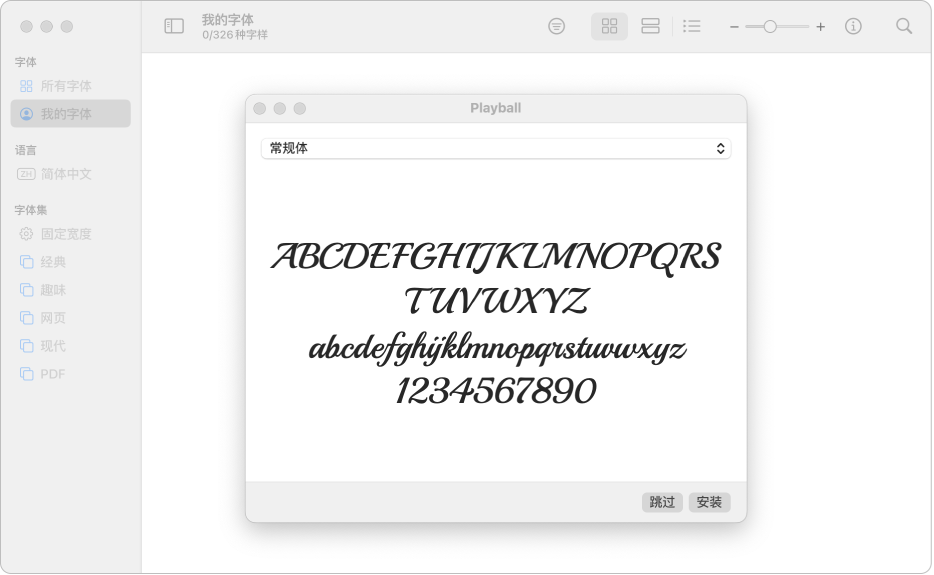Open the 经典 font collection
The height and width of the screenshot is (575, 934).
pos(70,262)
